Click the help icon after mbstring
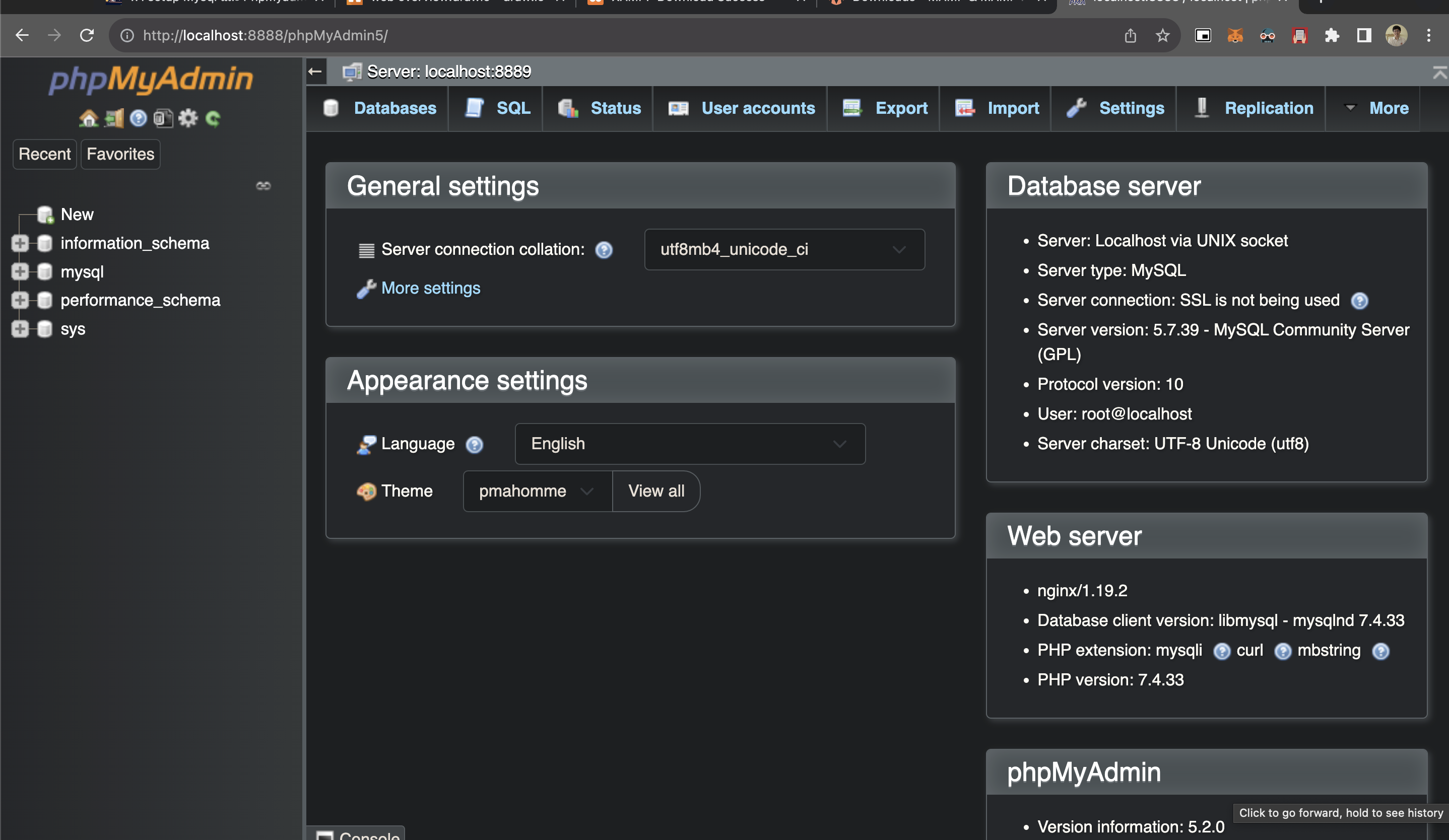 tap(1380, 651)
